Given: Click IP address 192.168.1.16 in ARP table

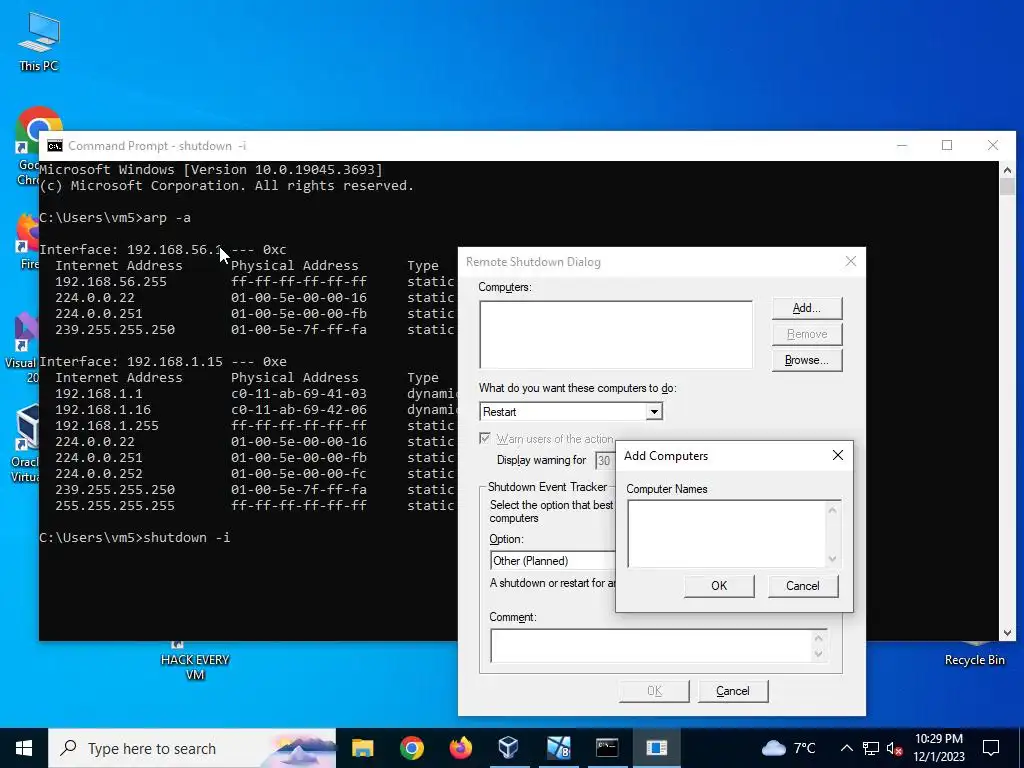Looking at the screenshot, I should 103,409.
